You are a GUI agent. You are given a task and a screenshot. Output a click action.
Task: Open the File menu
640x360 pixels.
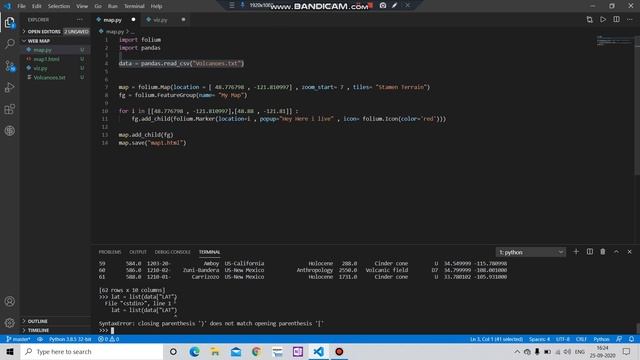(x=21, y=6)
